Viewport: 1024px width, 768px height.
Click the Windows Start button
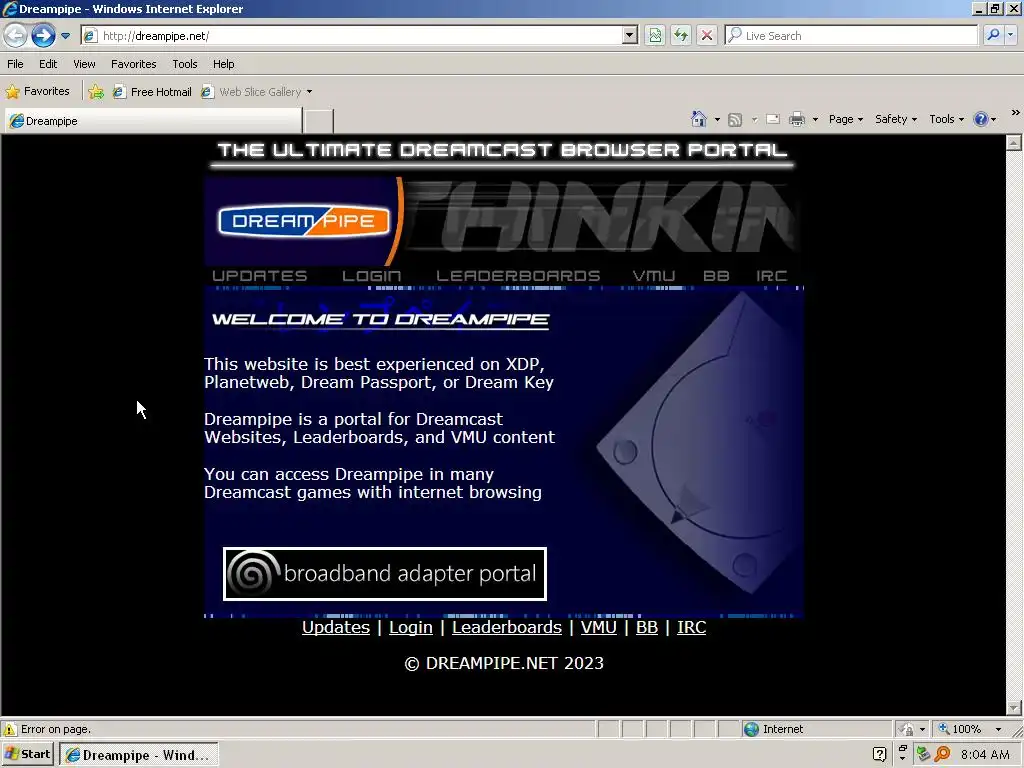(x=27, y=754)
